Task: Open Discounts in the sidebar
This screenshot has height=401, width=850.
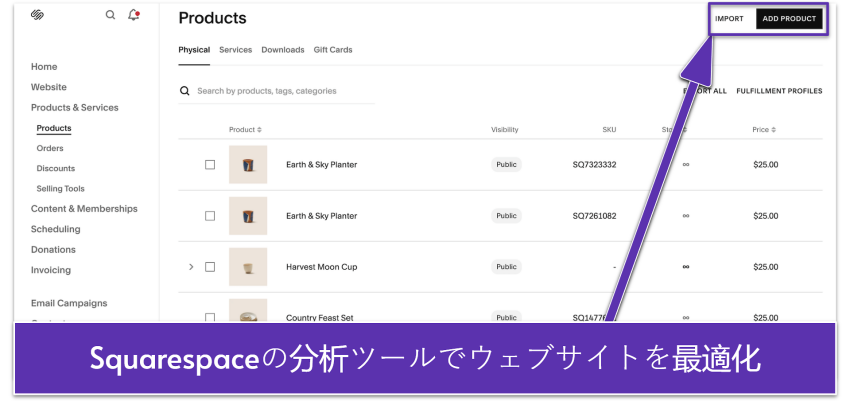Action: (56, 169)
